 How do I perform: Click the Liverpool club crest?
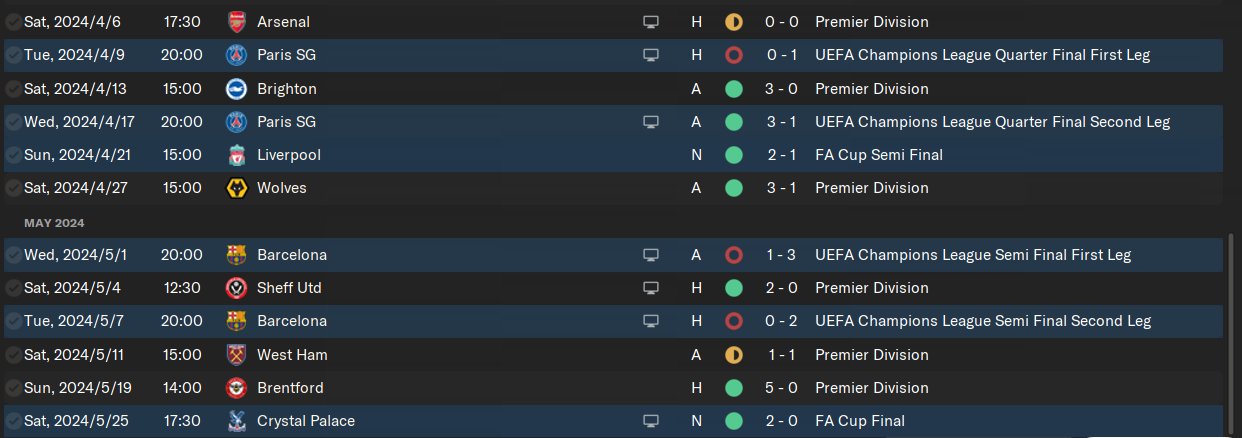click(x=236, y=155)
